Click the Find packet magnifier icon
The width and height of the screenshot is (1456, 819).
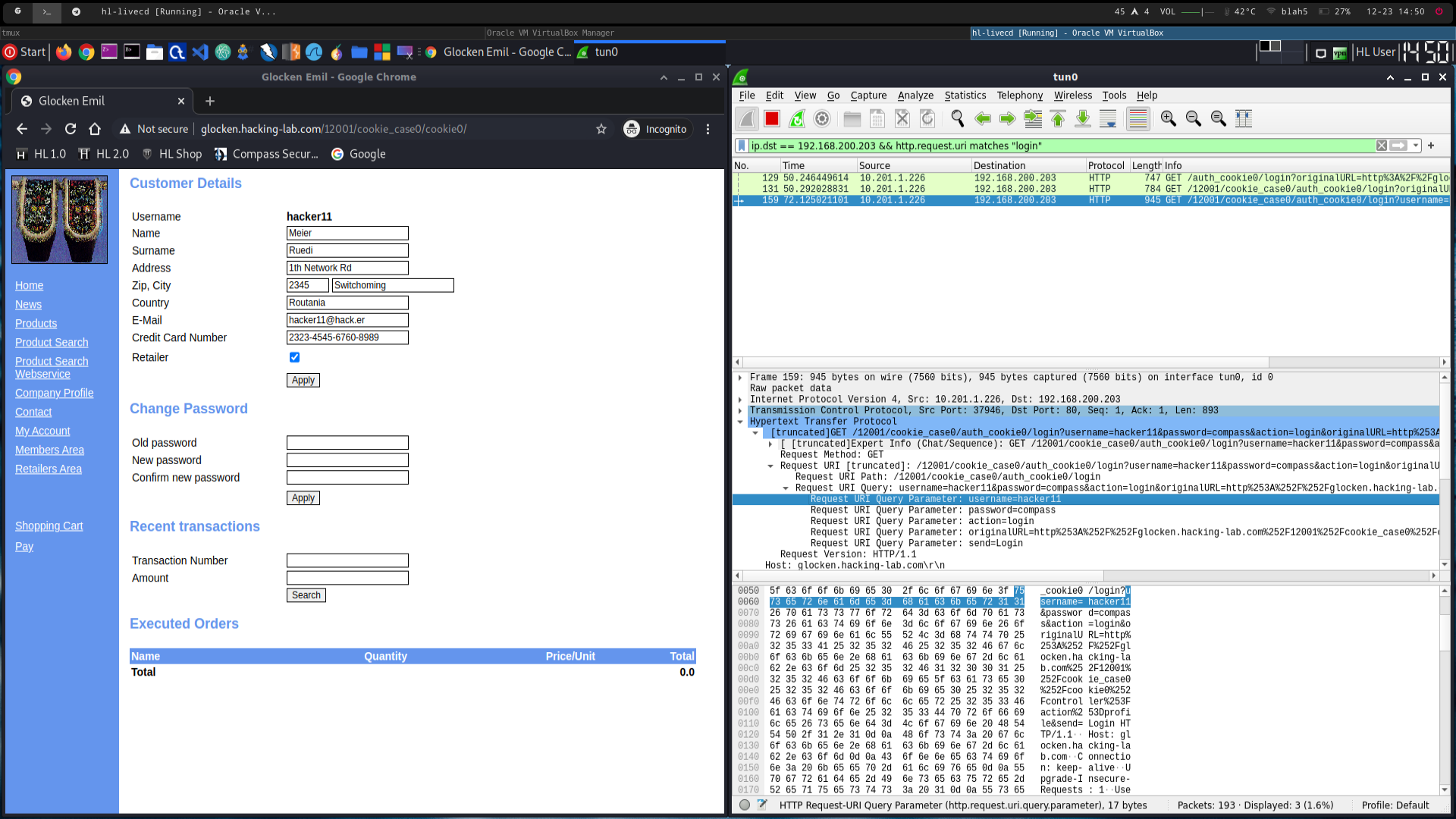957,118
